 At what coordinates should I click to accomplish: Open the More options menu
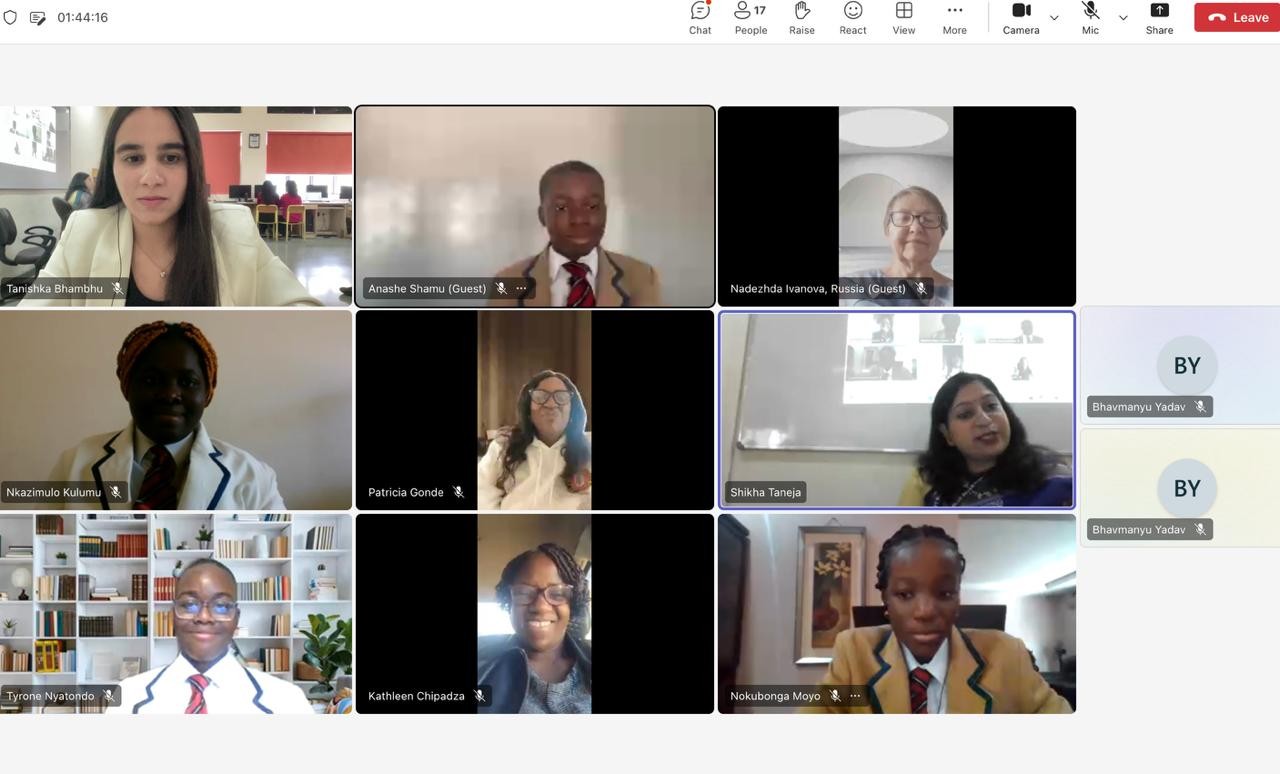954,17
